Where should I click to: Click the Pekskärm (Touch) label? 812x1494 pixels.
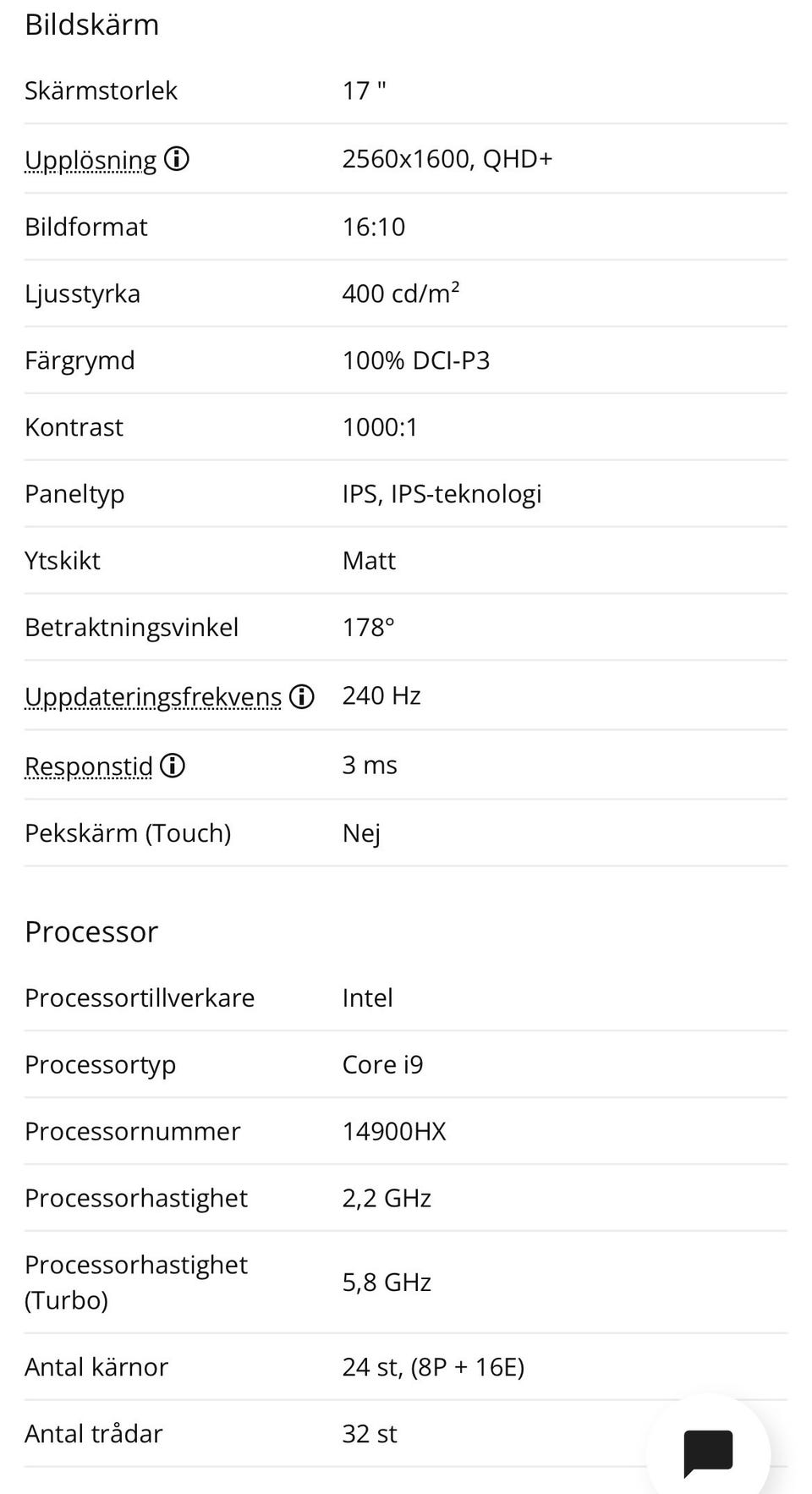128,833
